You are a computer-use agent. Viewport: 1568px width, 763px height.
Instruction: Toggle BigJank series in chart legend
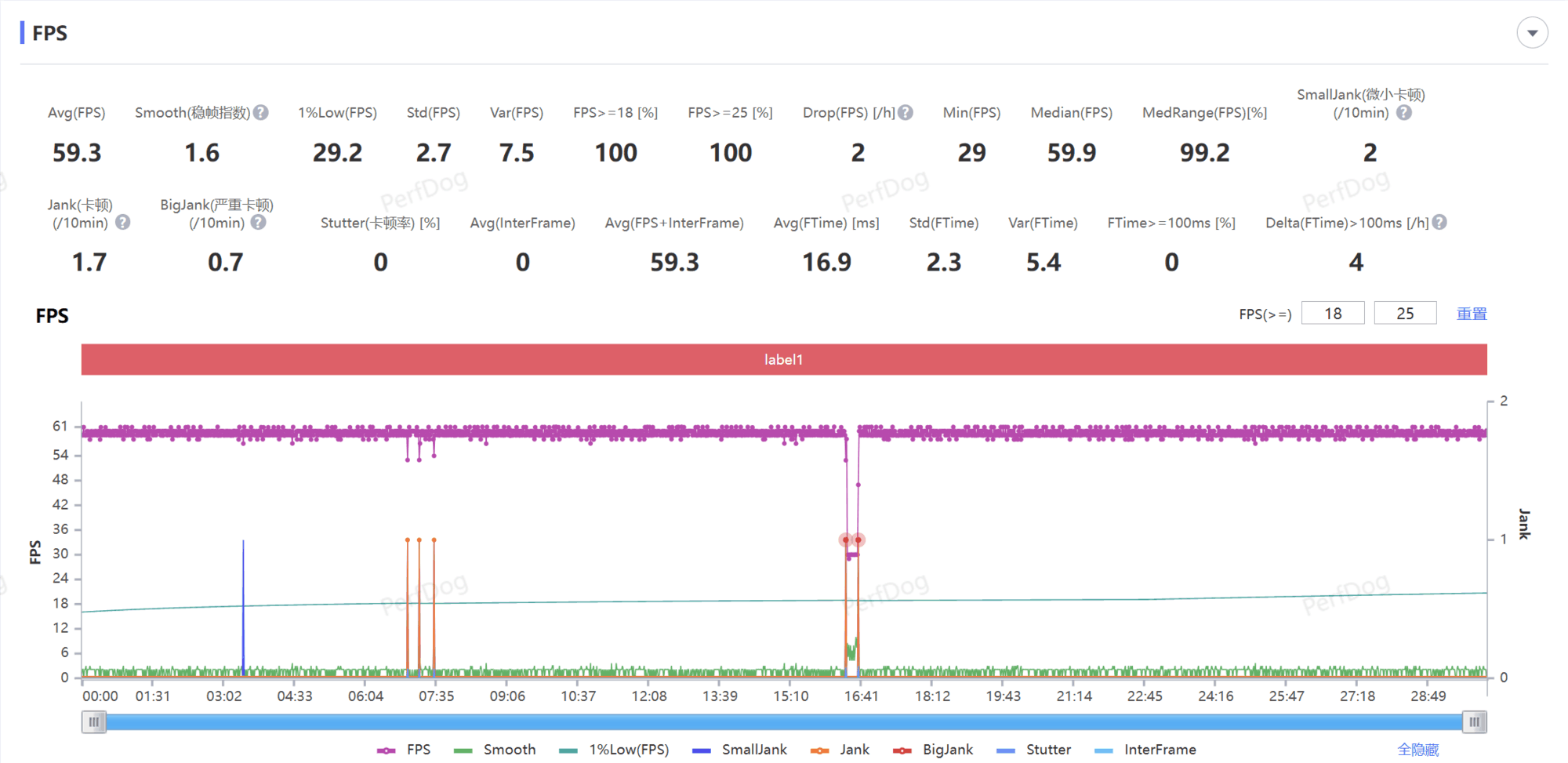(933, 750)
